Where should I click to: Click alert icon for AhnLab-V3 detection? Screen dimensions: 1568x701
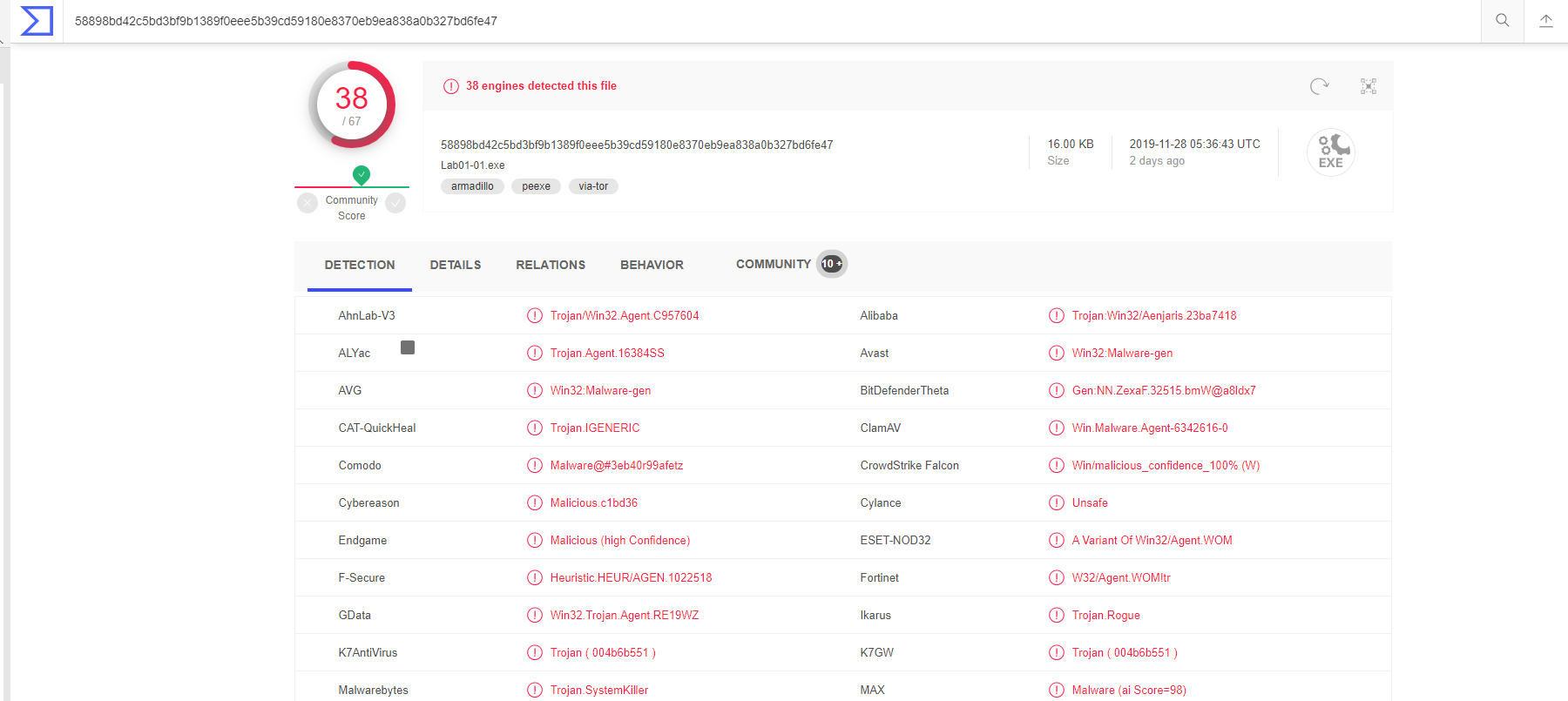[x=535, y=315]
